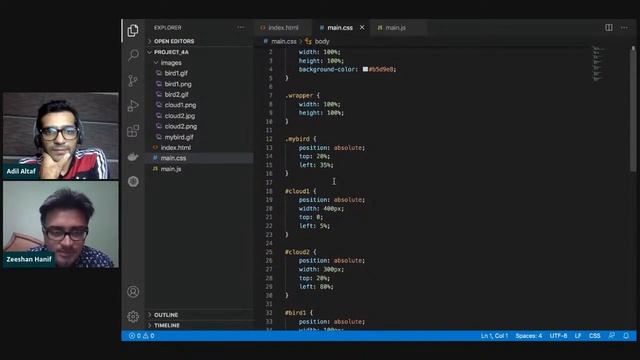
Task: Click the round activity bar icon below Docker
Action: click(x=133, y=182)
